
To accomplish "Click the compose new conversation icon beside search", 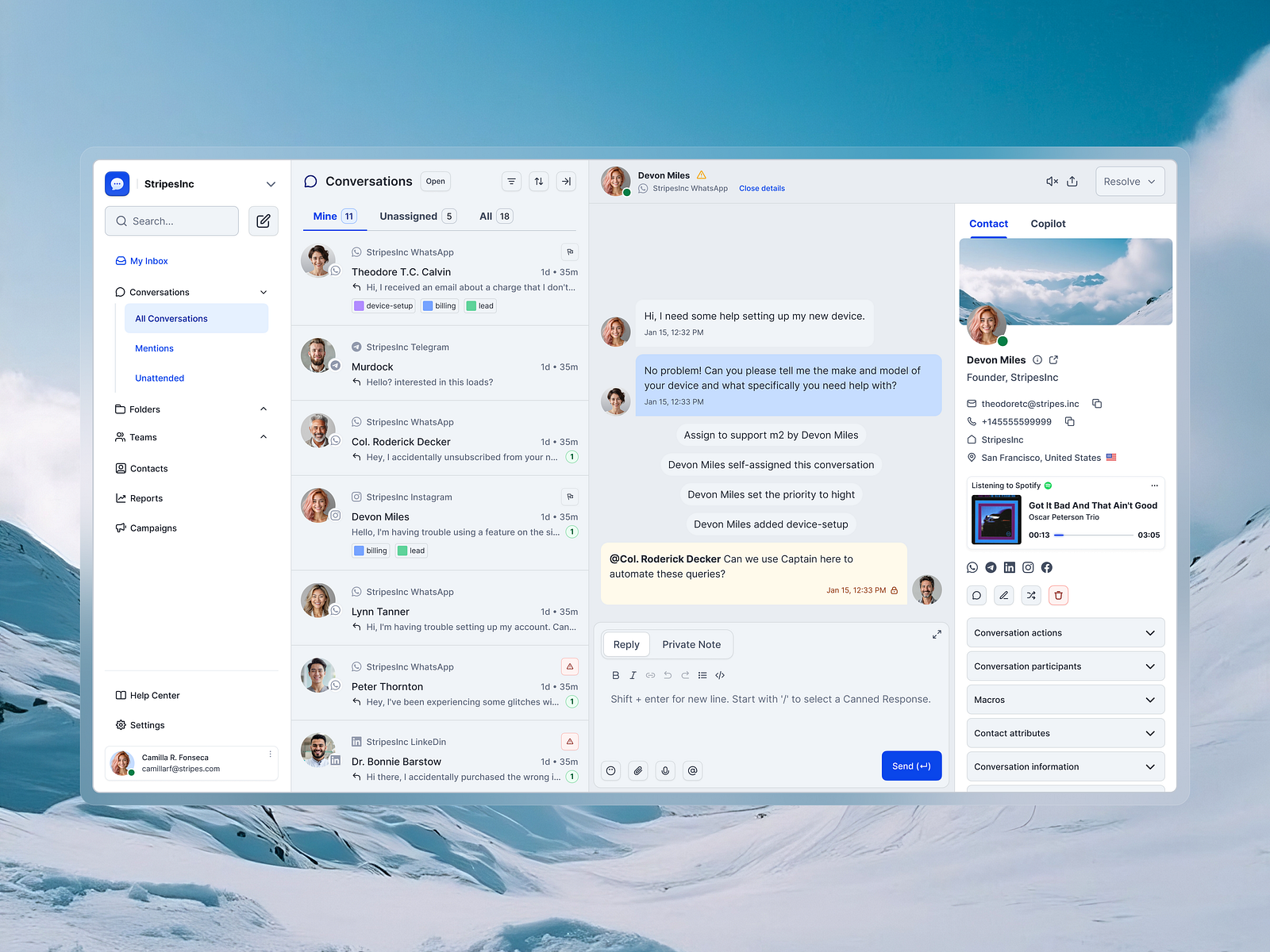I will click(x=263, y=221).
